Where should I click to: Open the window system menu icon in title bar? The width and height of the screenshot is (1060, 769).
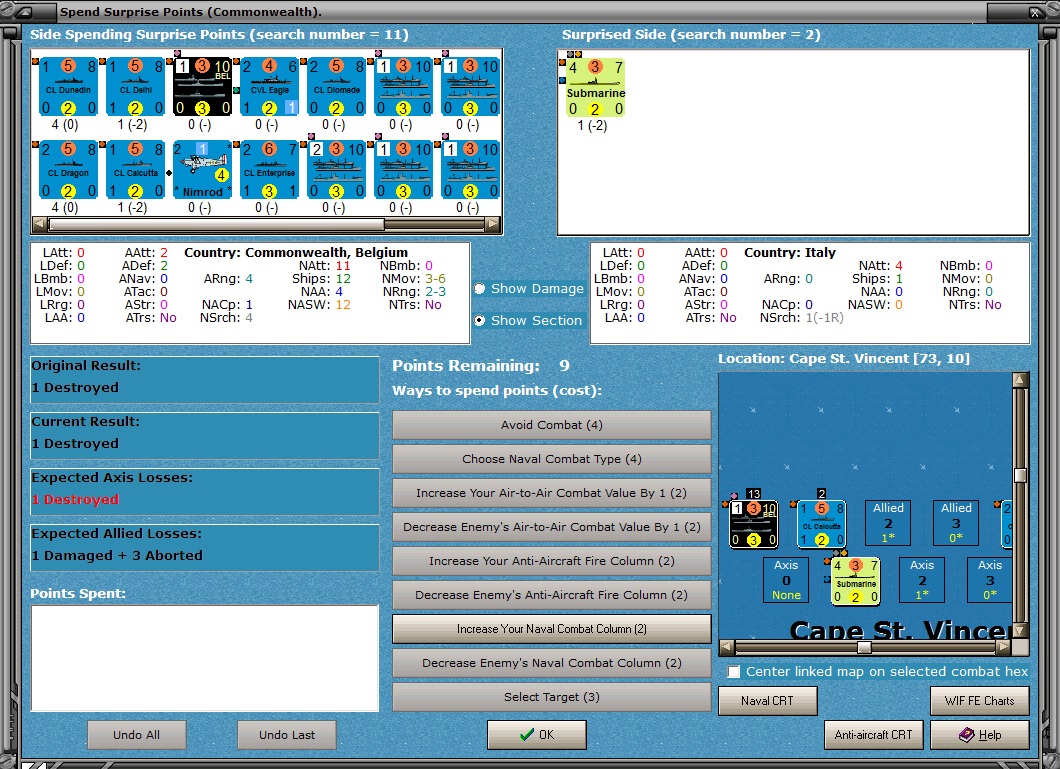tap(24, 11)
